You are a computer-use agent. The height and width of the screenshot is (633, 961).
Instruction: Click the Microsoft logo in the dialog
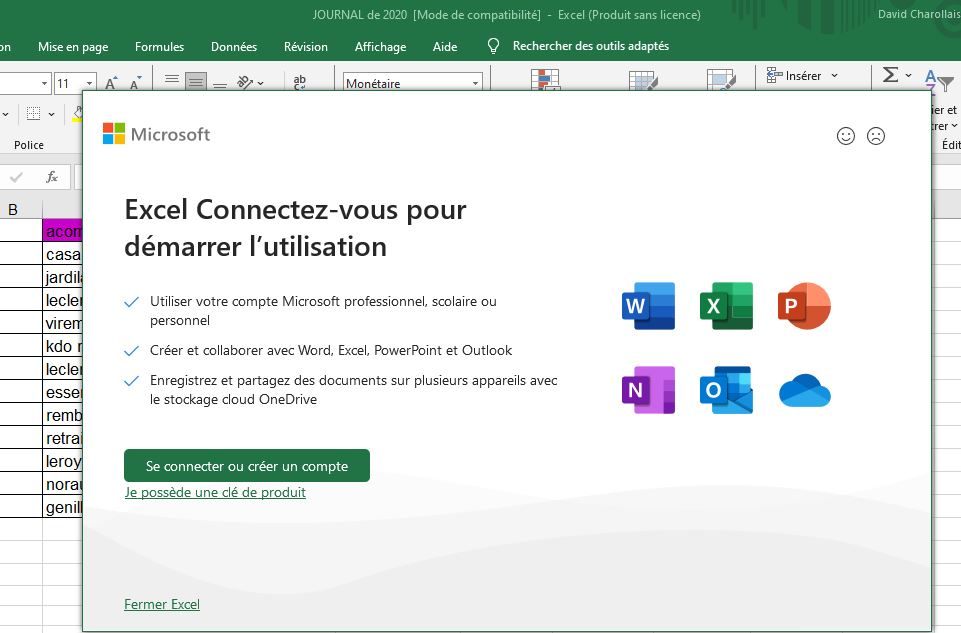156,134
